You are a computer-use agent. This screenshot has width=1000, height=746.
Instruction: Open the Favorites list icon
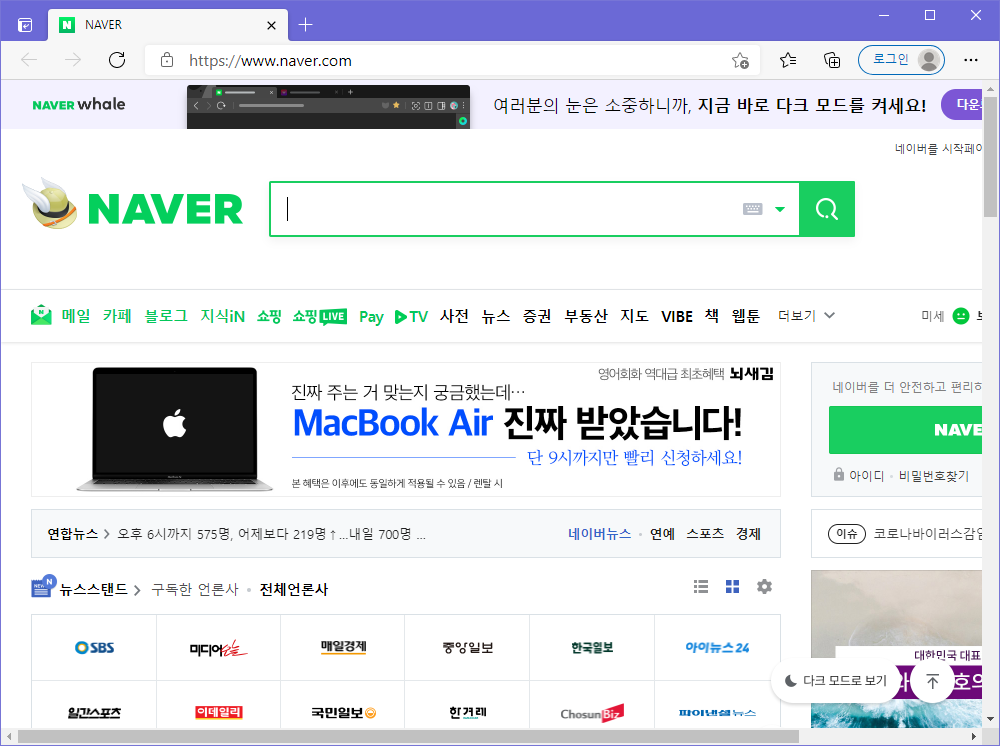coord(788,60)
